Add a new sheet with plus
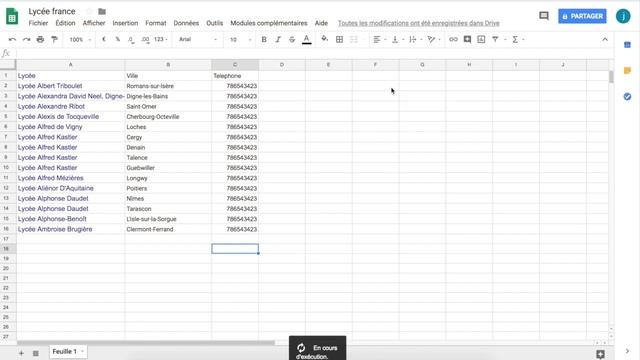 click(x=21, y=353)
